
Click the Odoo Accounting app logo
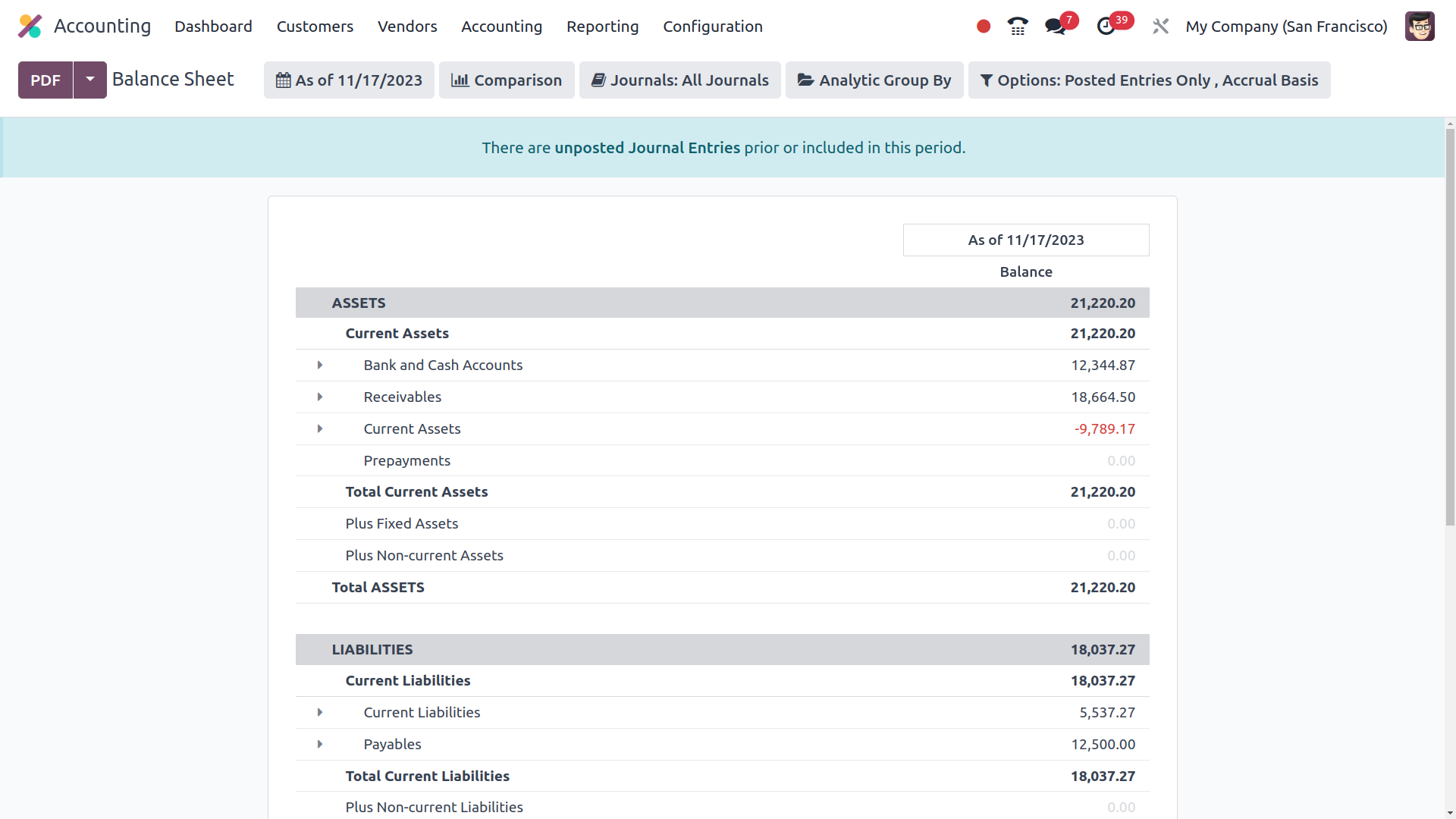coord(29,25)
